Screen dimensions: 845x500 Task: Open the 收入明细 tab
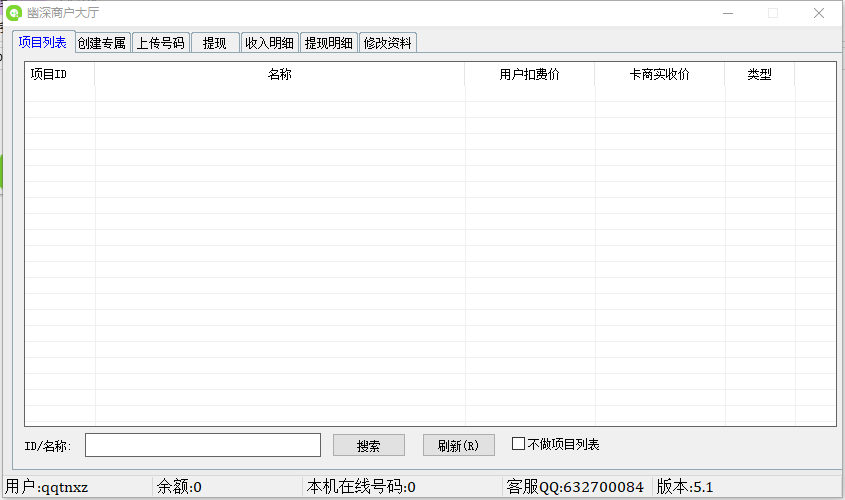[269, 43]
